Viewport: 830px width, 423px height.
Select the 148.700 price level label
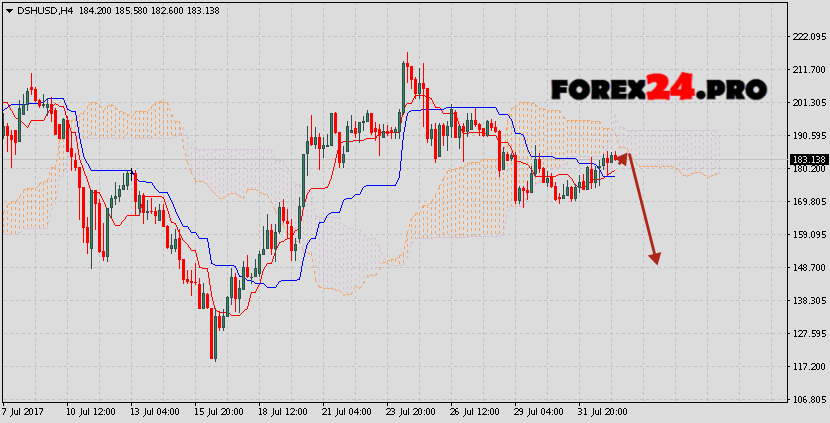tap(807, 267)
